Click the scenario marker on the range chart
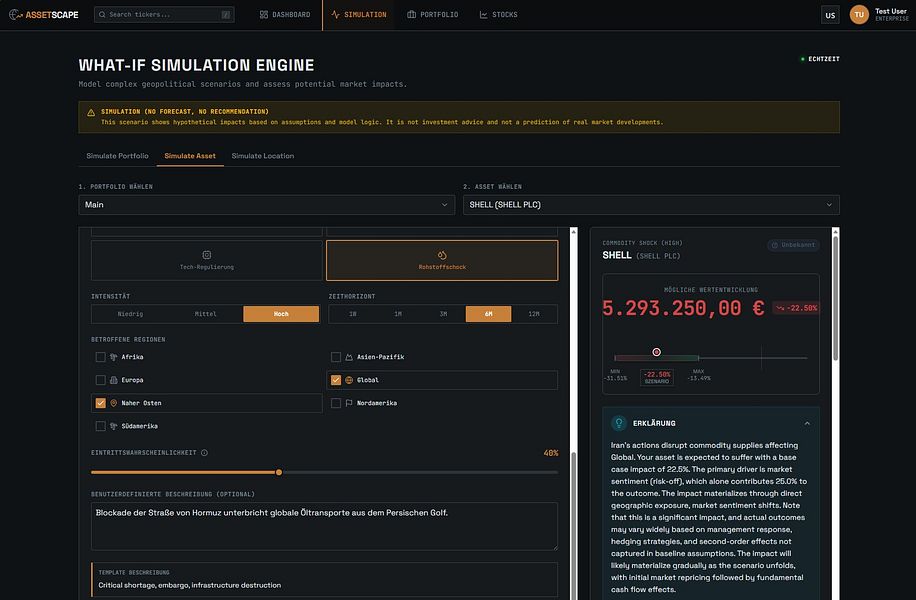The width and height of the screenshot is (916, 600). point(657,352)
